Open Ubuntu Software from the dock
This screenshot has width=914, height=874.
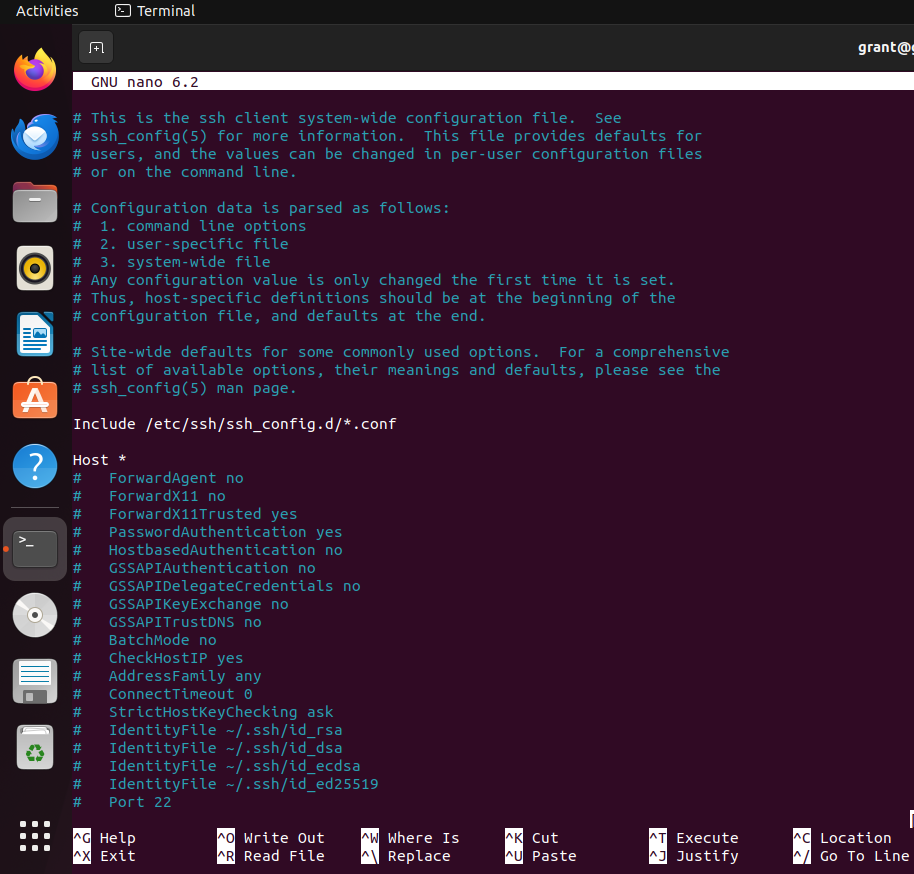coord(35,398)
